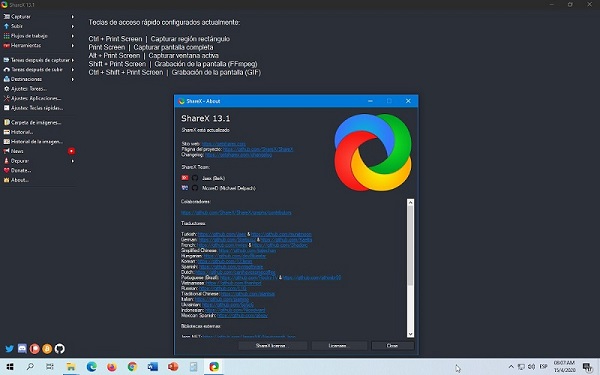Open the taskbar clock and date
The image size is (600, 375).
point(564,367)
